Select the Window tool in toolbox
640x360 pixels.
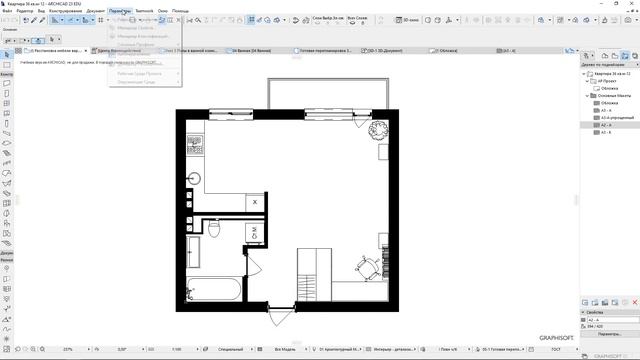click(x=7, y=103)
